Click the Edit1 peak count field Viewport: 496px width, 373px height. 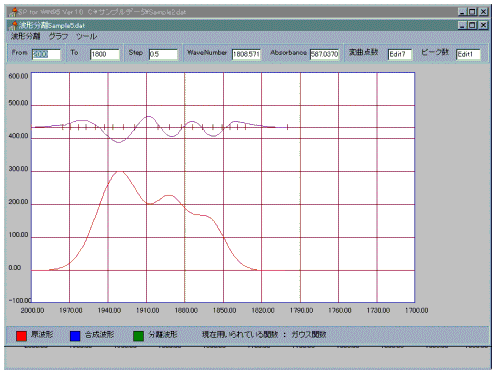(x=468, y=54)
